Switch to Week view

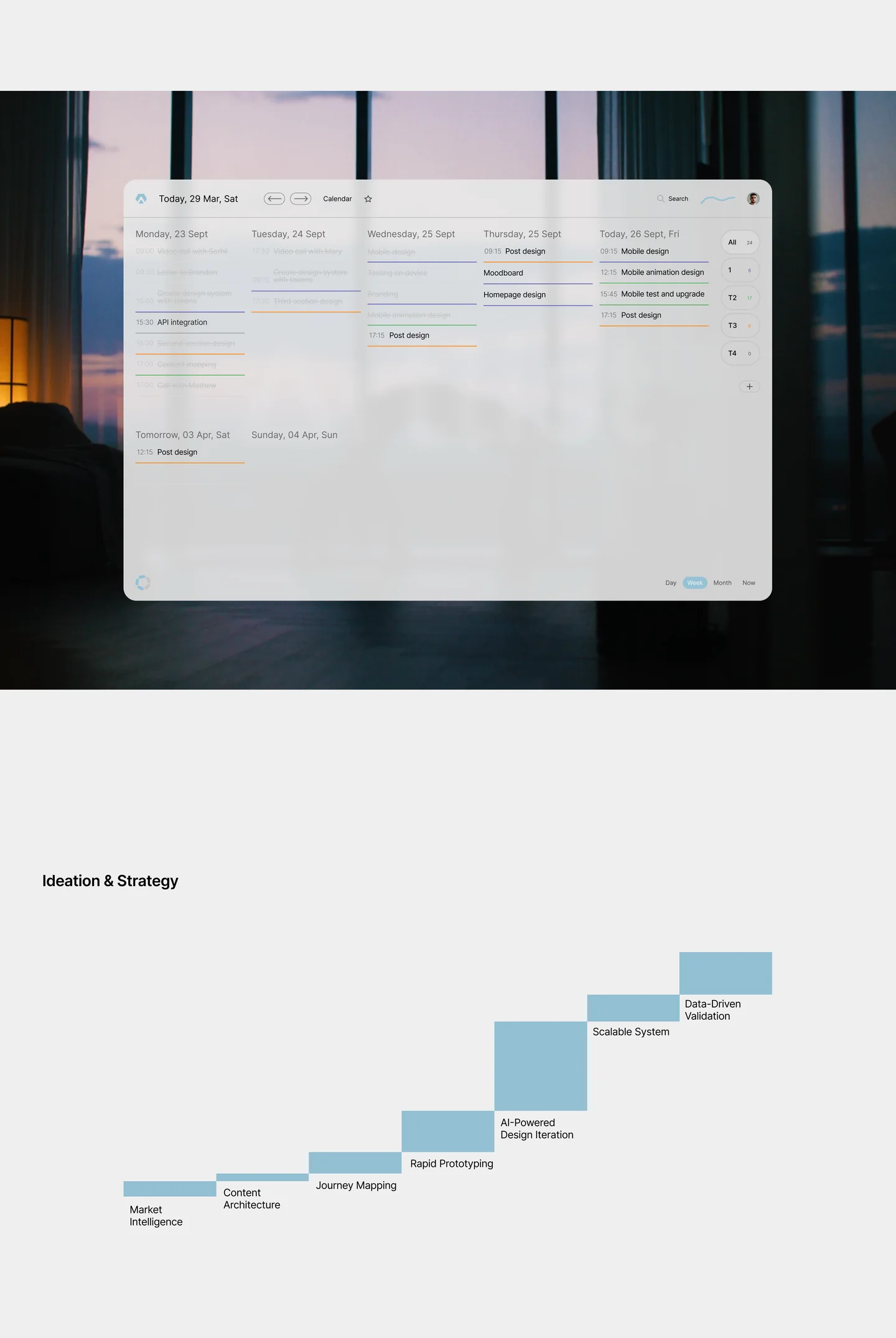click(x=695, y=583)
